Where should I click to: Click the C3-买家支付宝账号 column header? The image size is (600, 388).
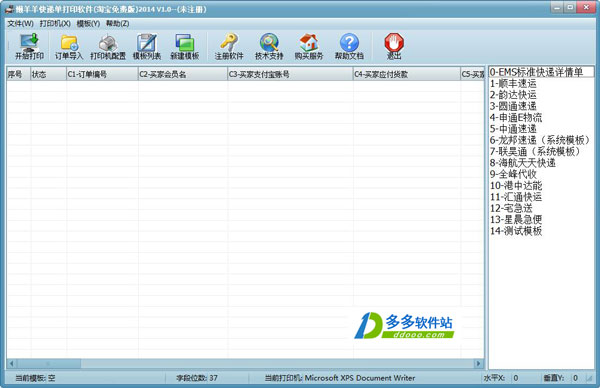tap(290, 74)
